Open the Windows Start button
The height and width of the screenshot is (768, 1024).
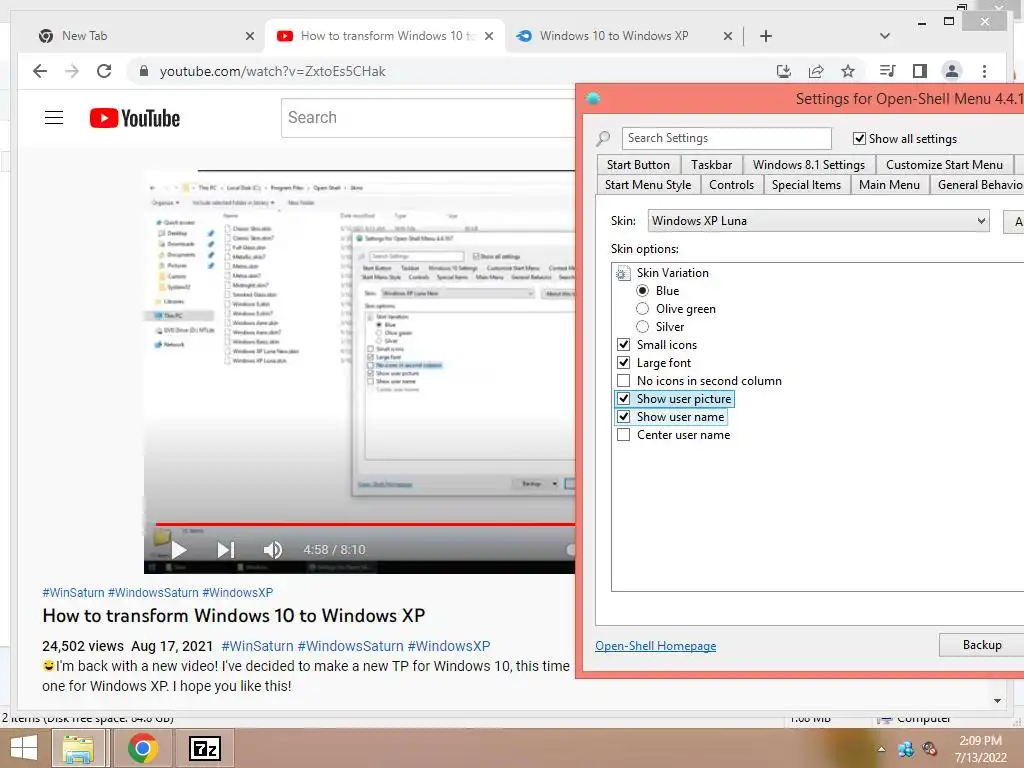[x=24, y=748]
